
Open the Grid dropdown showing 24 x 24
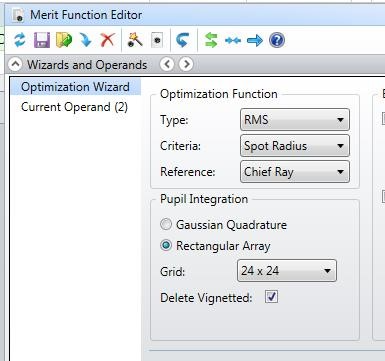pos(287,271)
